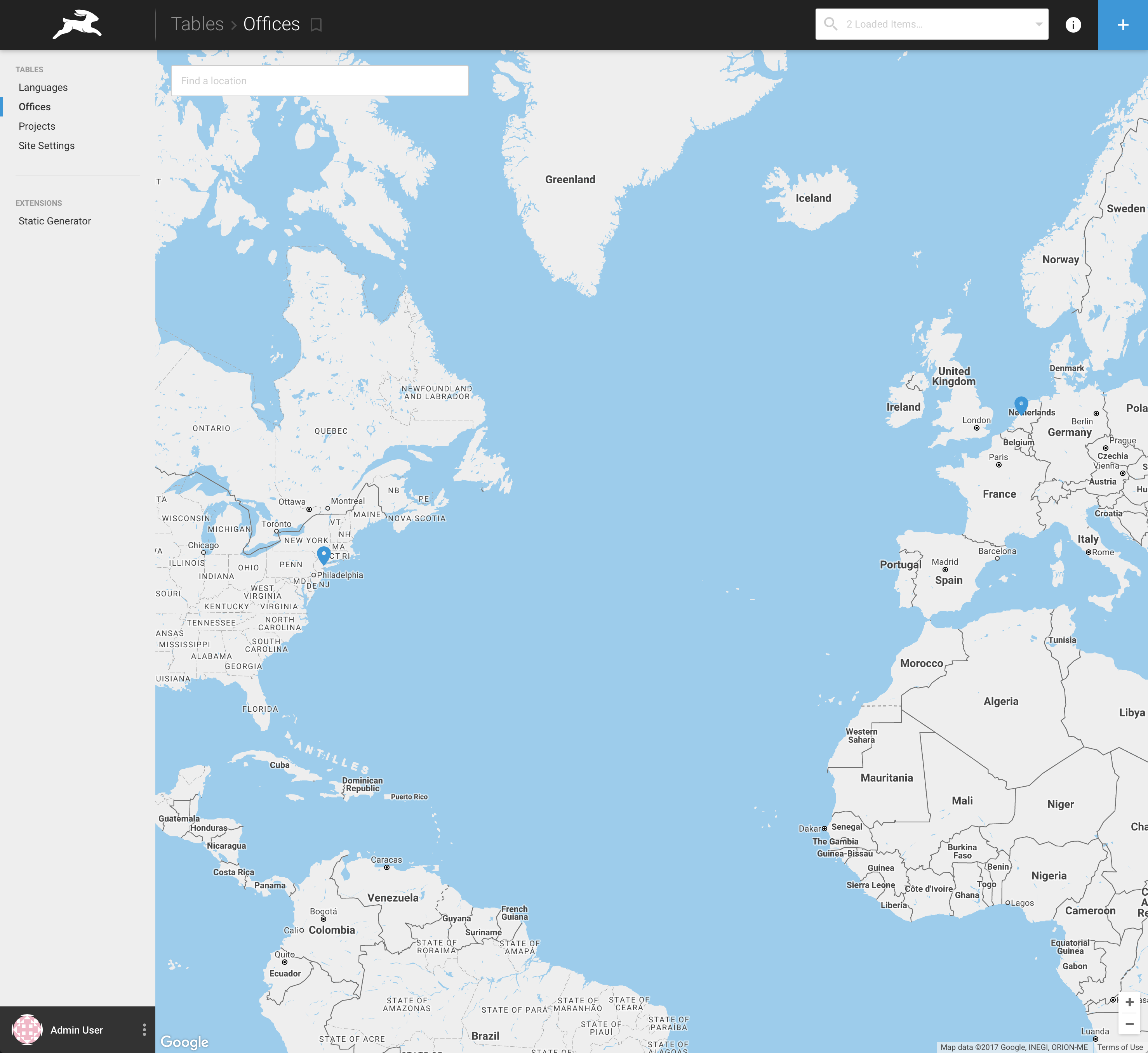Image resolution: width=1148 pixels, height=1053 pixels.
Task: Click the Venezuela map label
Action: tap(393, 897)
